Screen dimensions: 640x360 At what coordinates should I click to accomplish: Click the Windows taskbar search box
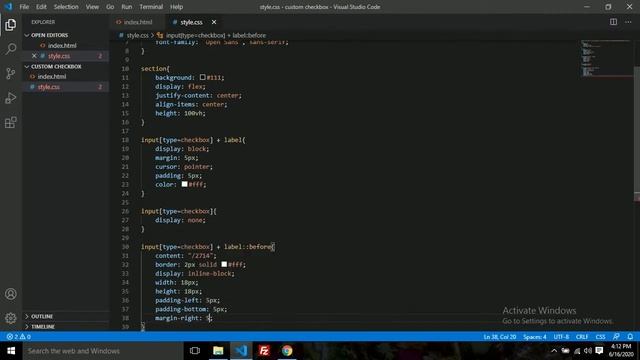point(102,351)
